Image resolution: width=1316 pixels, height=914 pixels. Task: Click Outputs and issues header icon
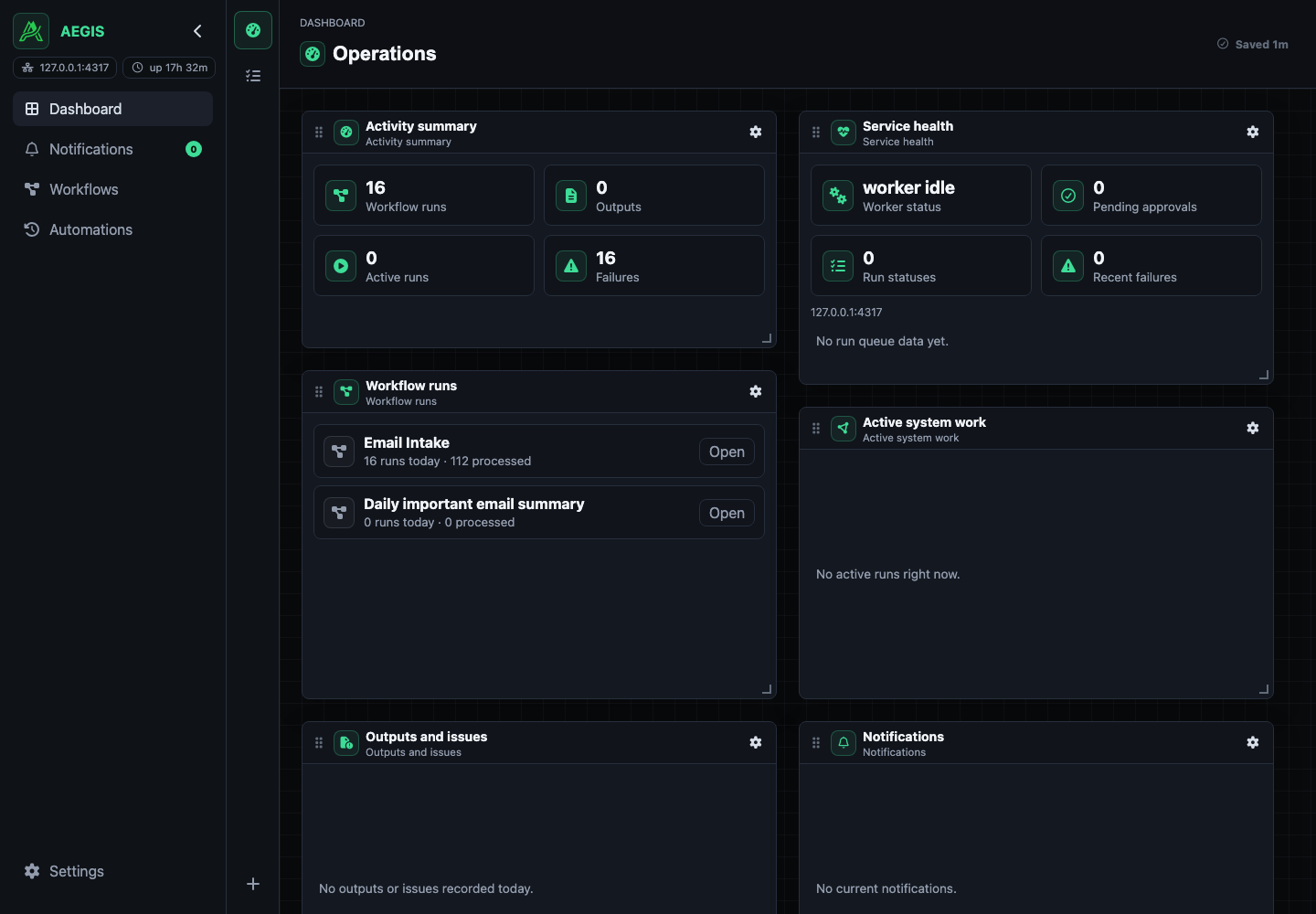(346, 743)
